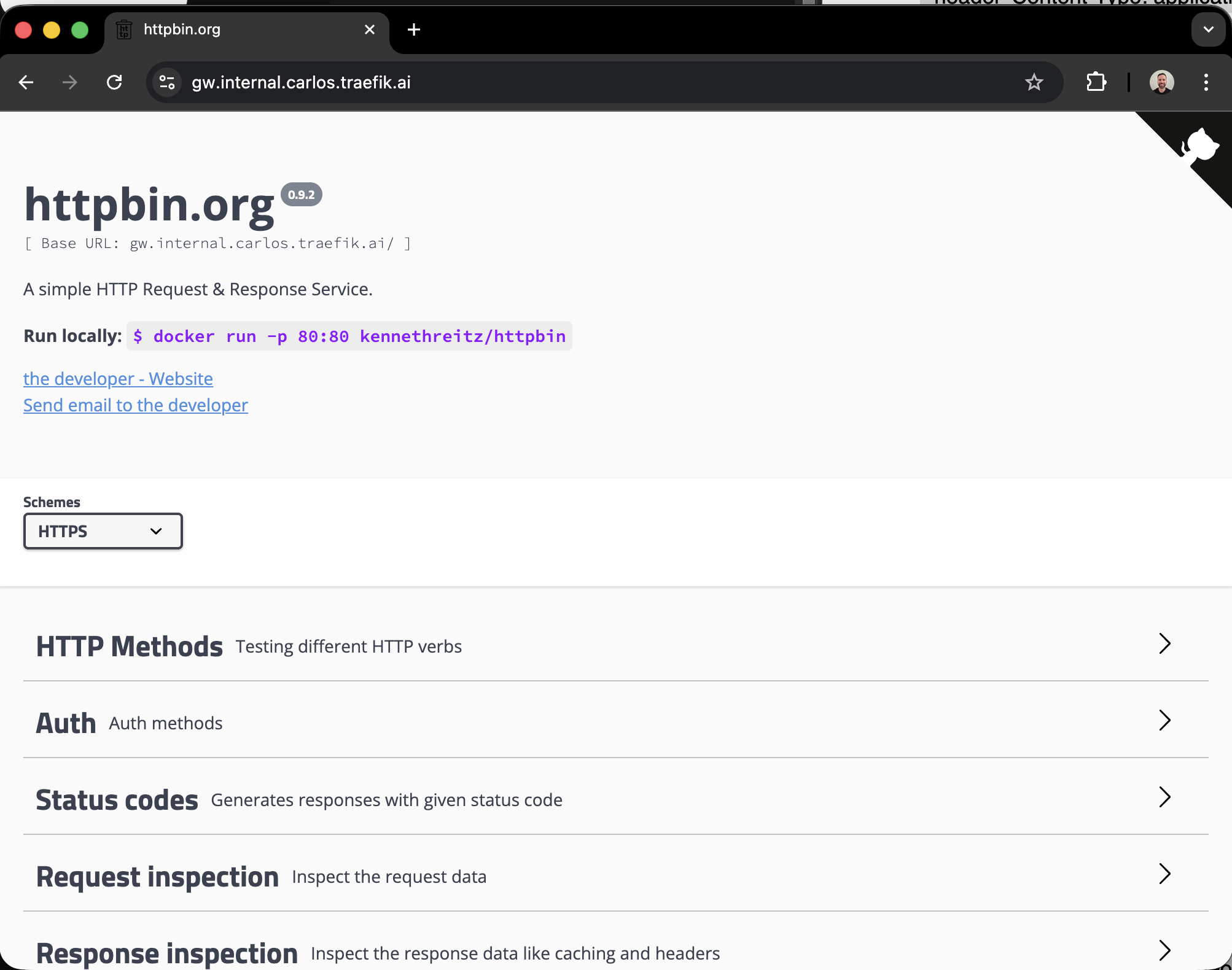
Task: Open site information icon in address bar
Action: click(167, 82)
